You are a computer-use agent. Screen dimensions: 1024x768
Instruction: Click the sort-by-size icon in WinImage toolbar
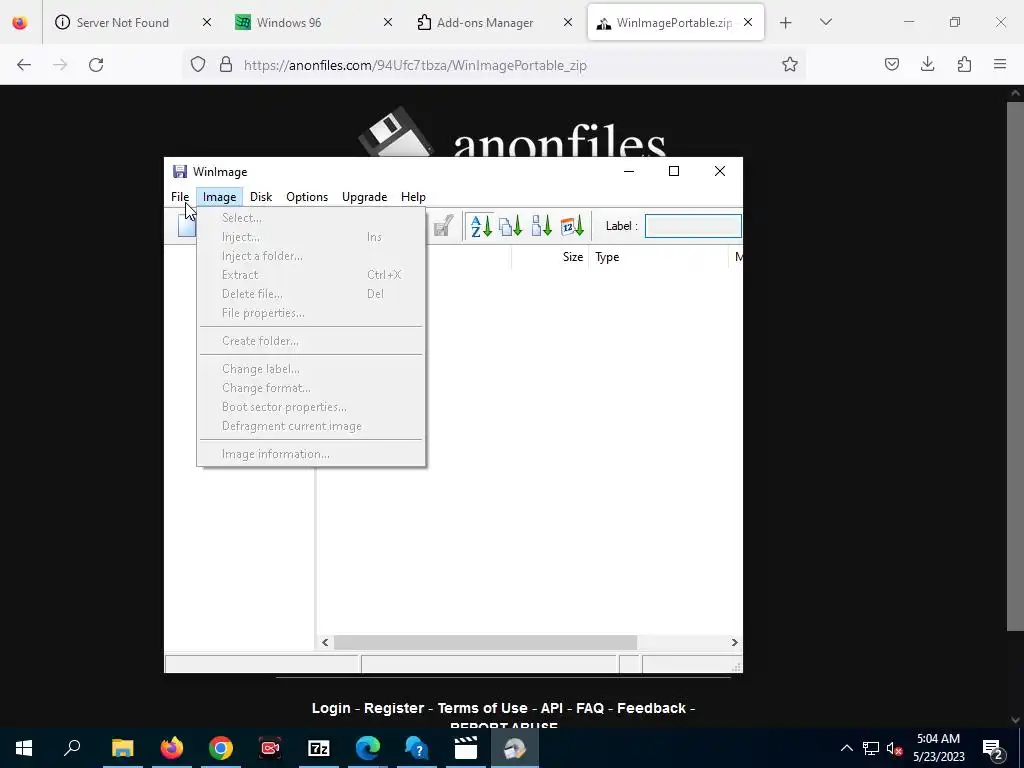541,226
